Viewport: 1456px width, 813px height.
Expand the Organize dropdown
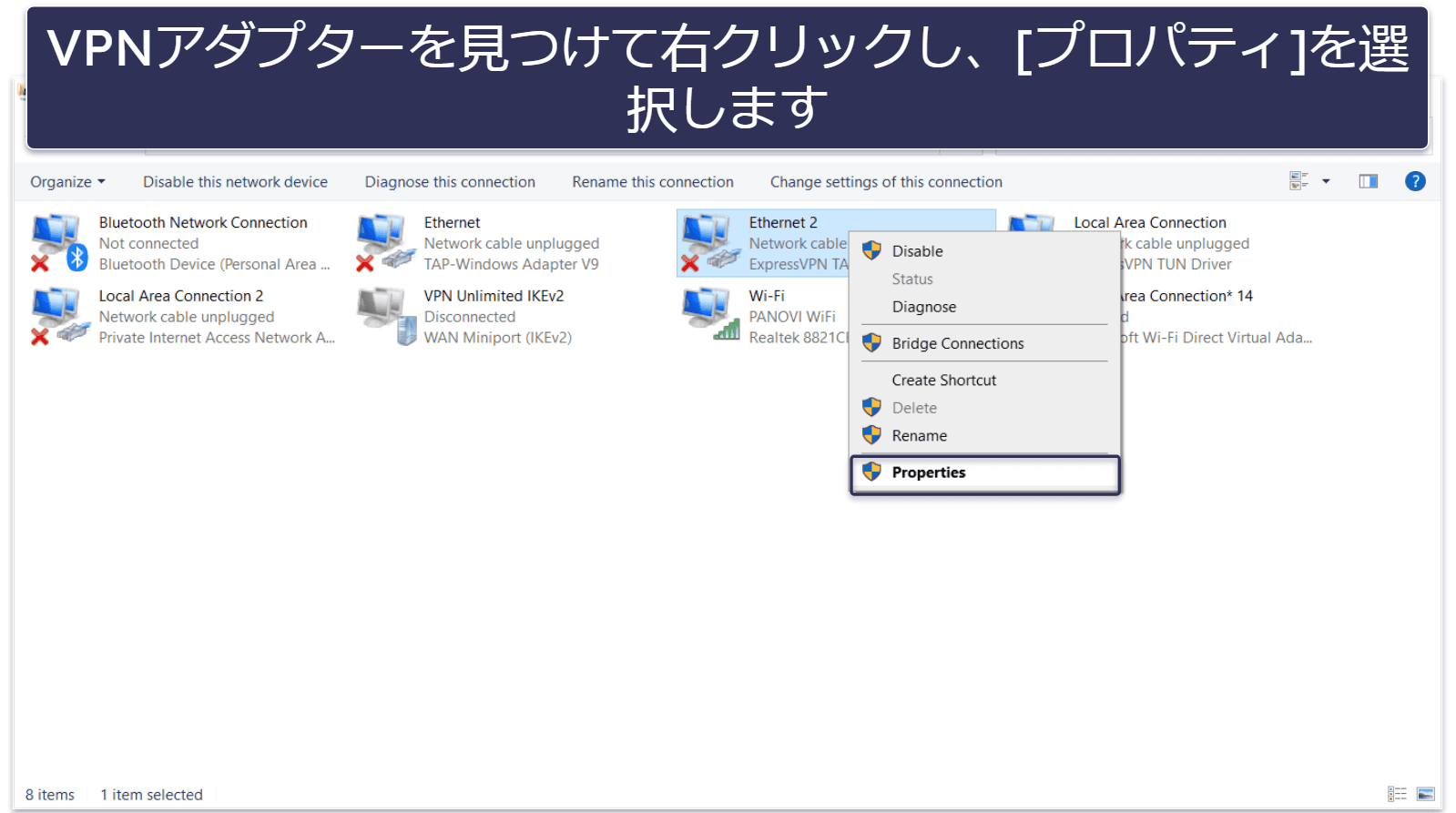(67, 182)
